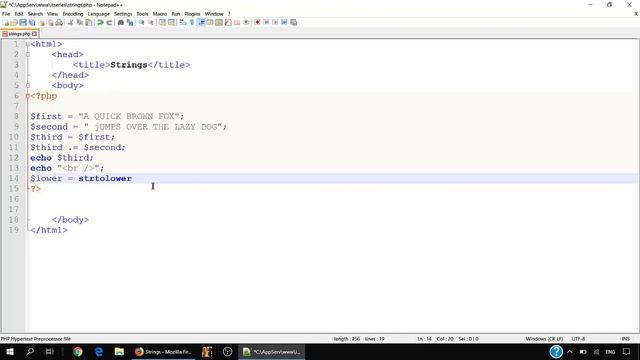Open the View menu
The height and width of the screenshot is (360, 640).
tap(52, 14)
